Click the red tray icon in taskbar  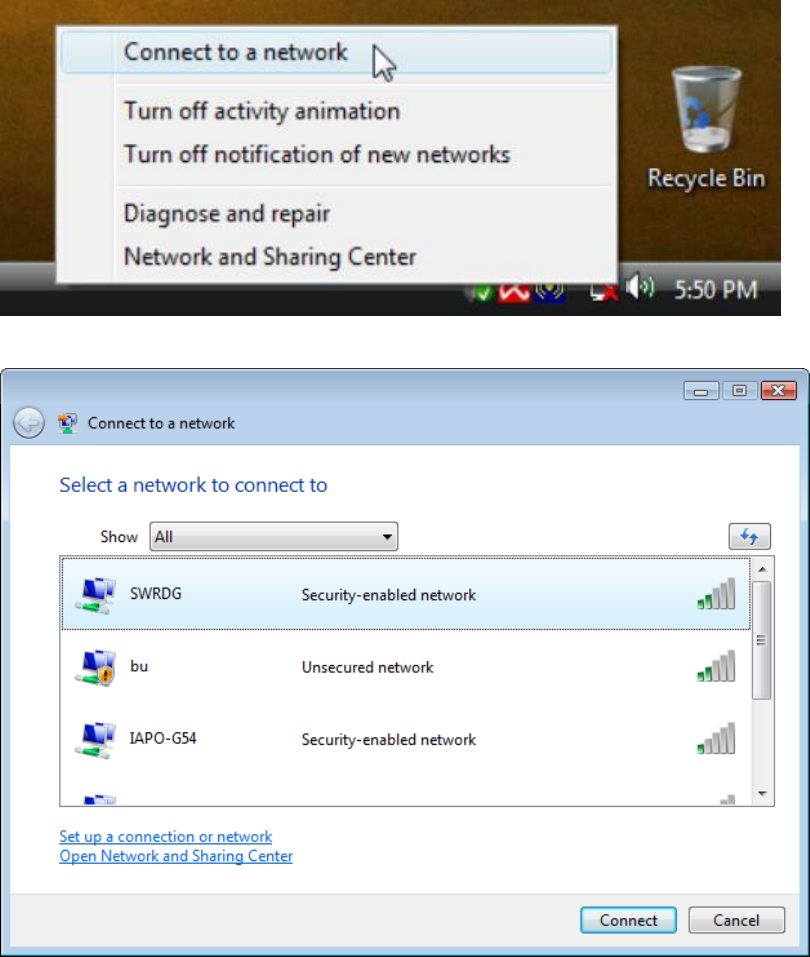click(x=514, y=292)
